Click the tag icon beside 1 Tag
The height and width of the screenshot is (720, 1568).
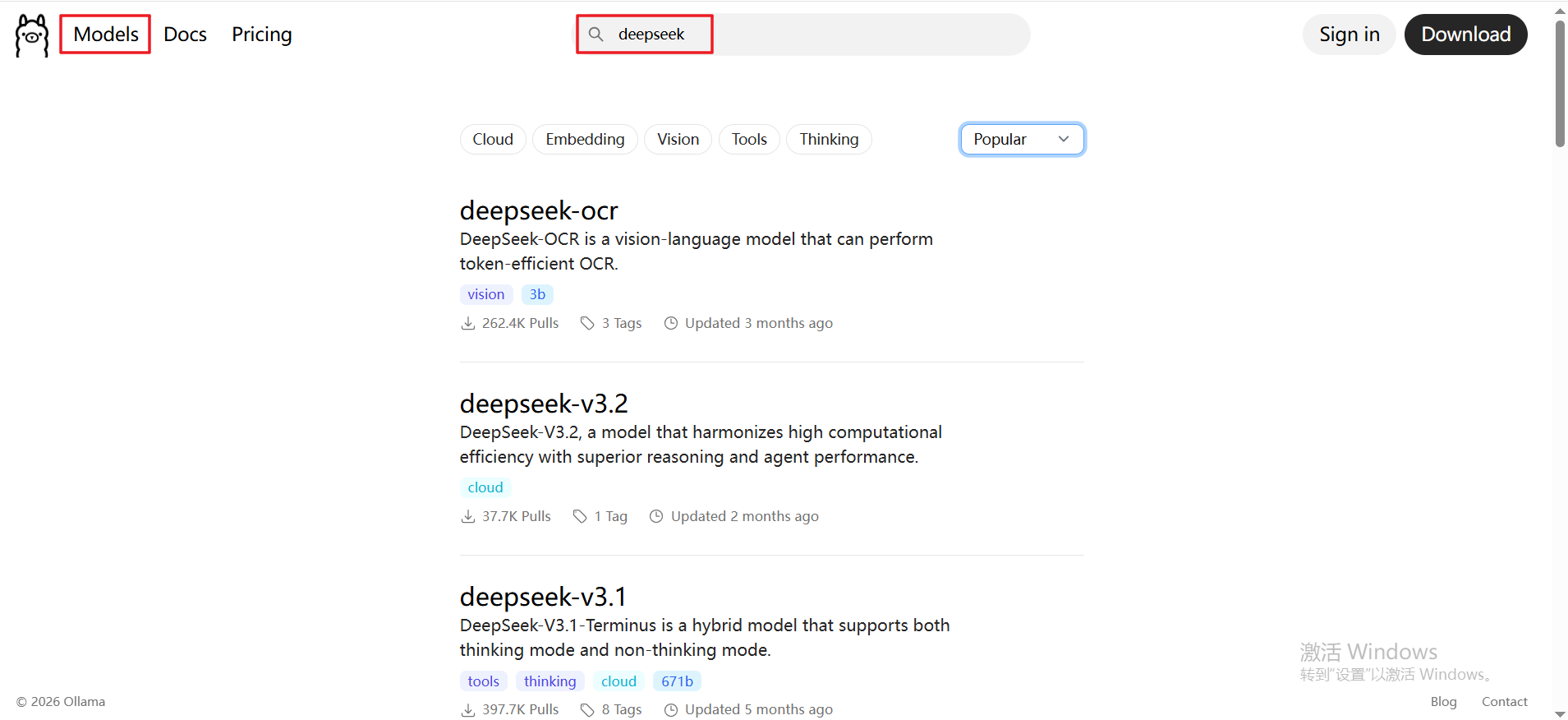(580, 516)
